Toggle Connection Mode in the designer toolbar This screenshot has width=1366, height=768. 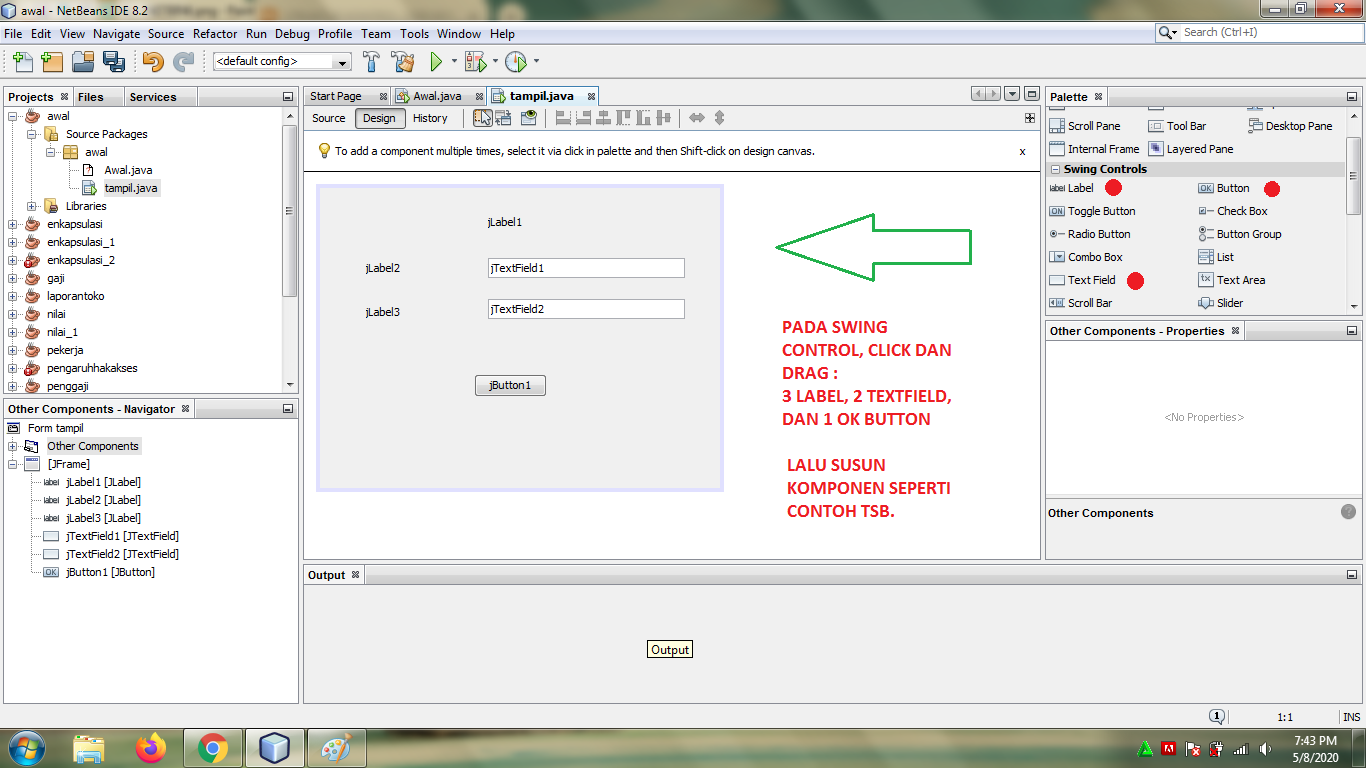[x=501, y=117]
